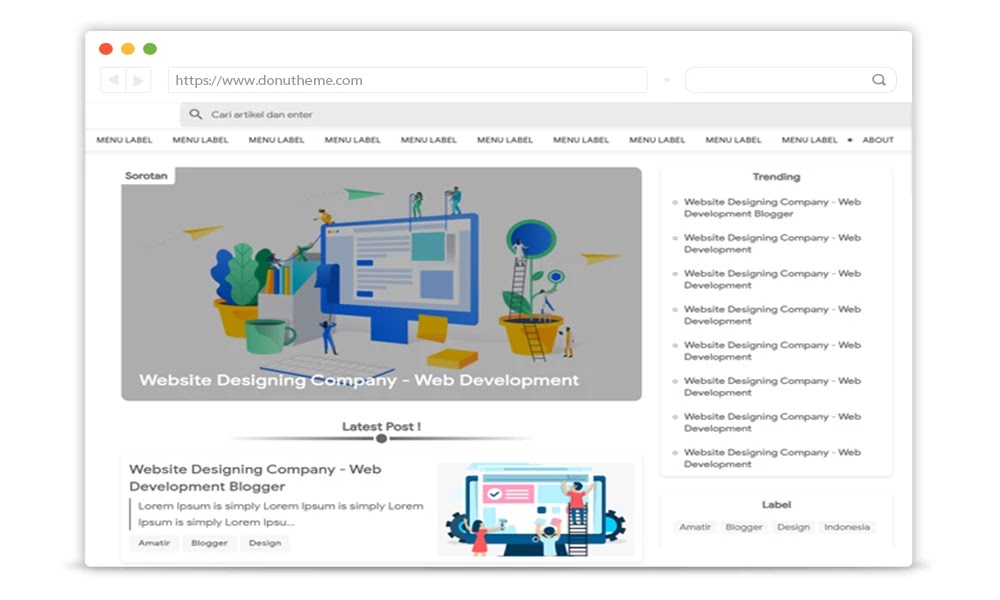
Task: Open the latest post thumbnail illustration
Action: [536, 509]
